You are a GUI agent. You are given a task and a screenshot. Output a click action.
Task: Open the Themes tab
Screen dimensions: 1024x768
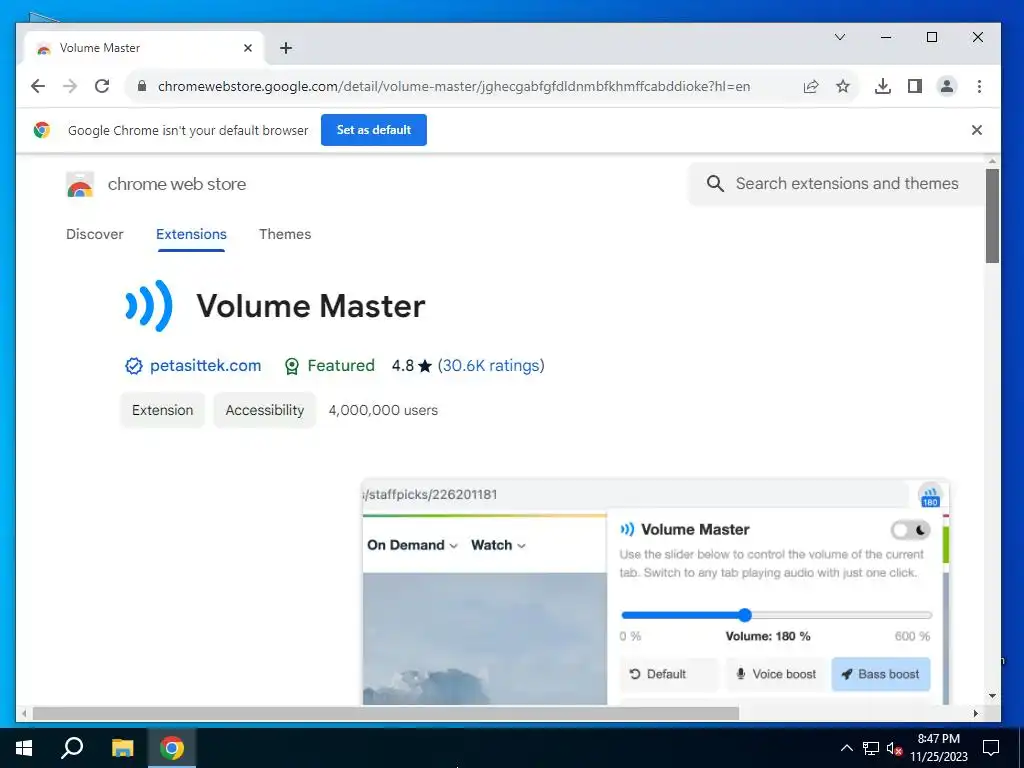285,234
